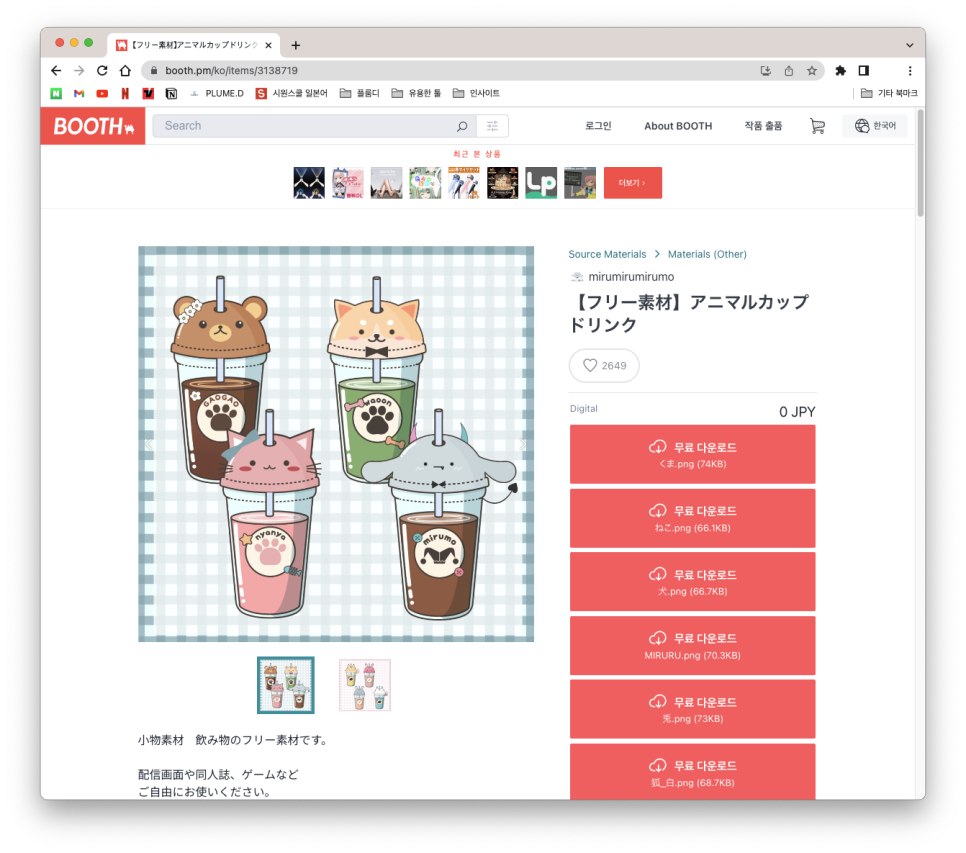Open the Naver bookmark icon
966x853 pixels.
pyautogui.click(x=56, y=94)
